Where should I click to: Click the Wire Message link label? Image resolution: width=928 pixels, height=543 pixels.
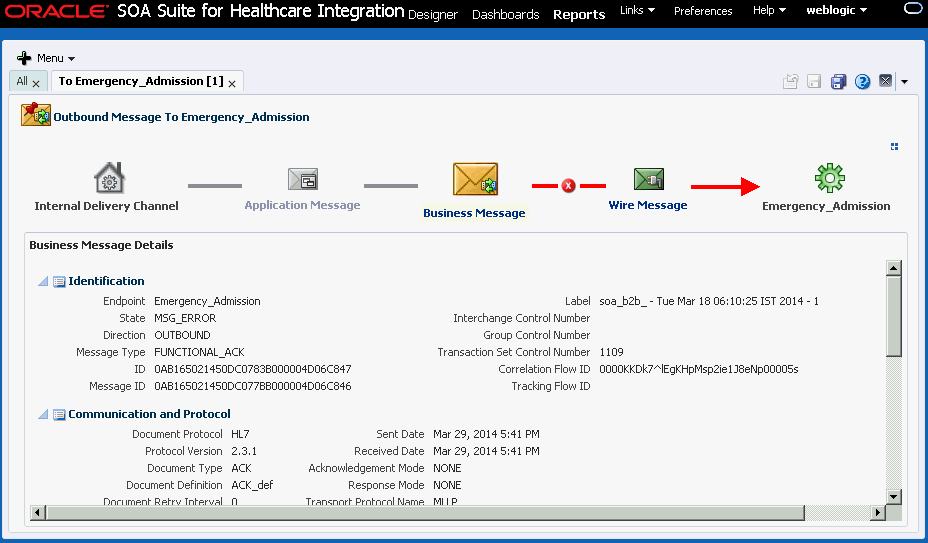pos(648,205)
